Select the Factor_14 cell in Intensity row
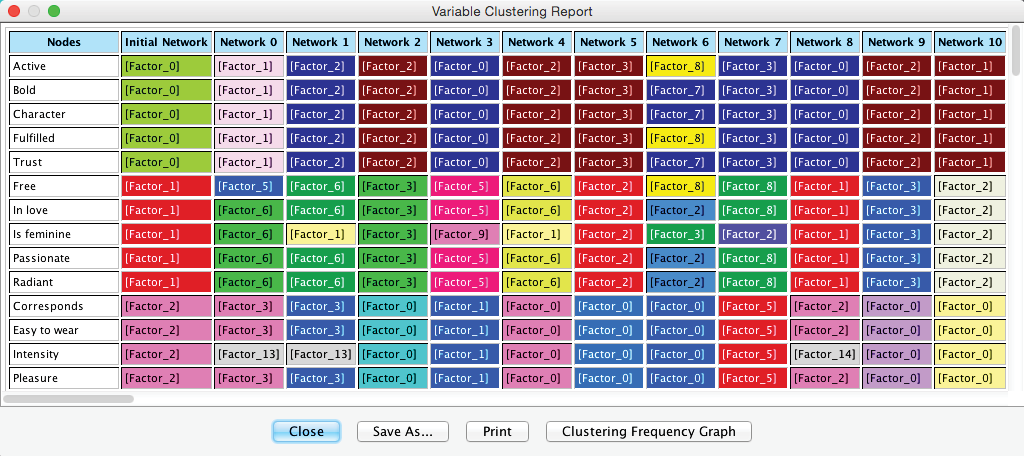The image size is (1024, 456). (825, 354)
